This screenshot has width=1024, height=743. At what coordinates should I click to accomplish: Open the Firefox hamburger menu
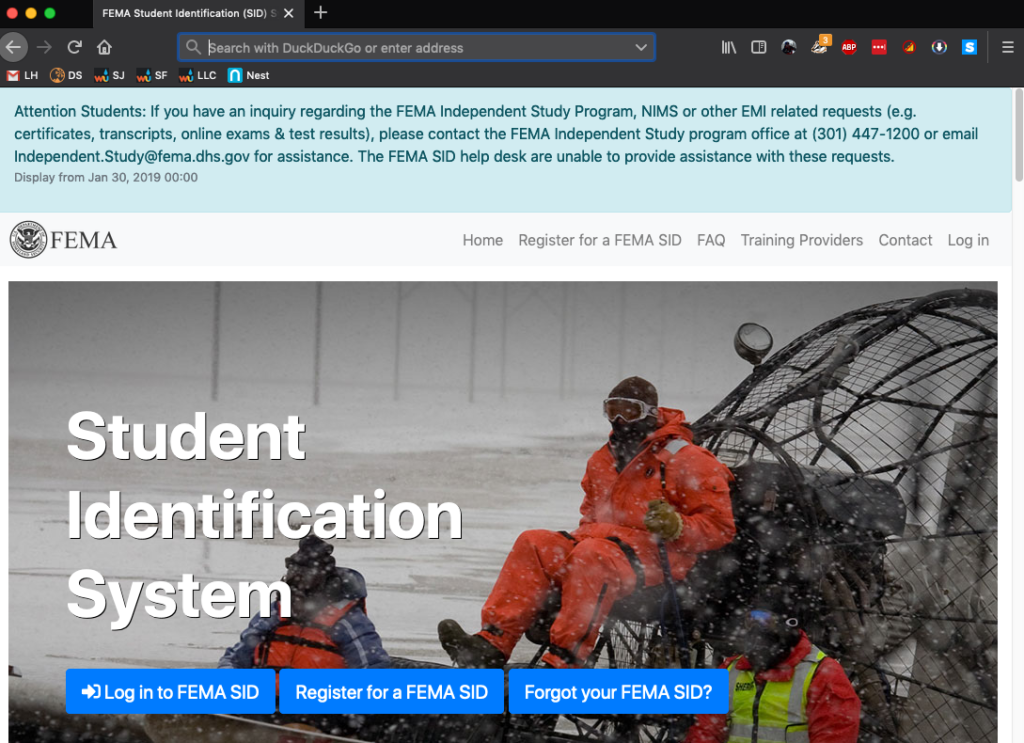[1007, 47]
